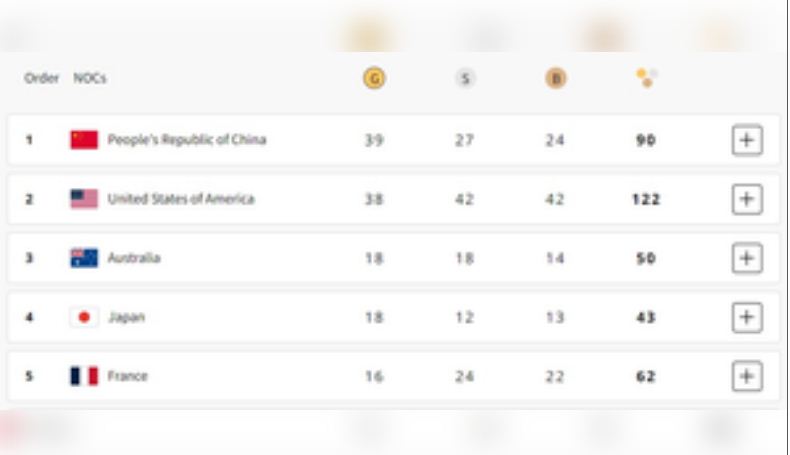Expand the France medal details
The image size is (790, 455).
(746, 376)
